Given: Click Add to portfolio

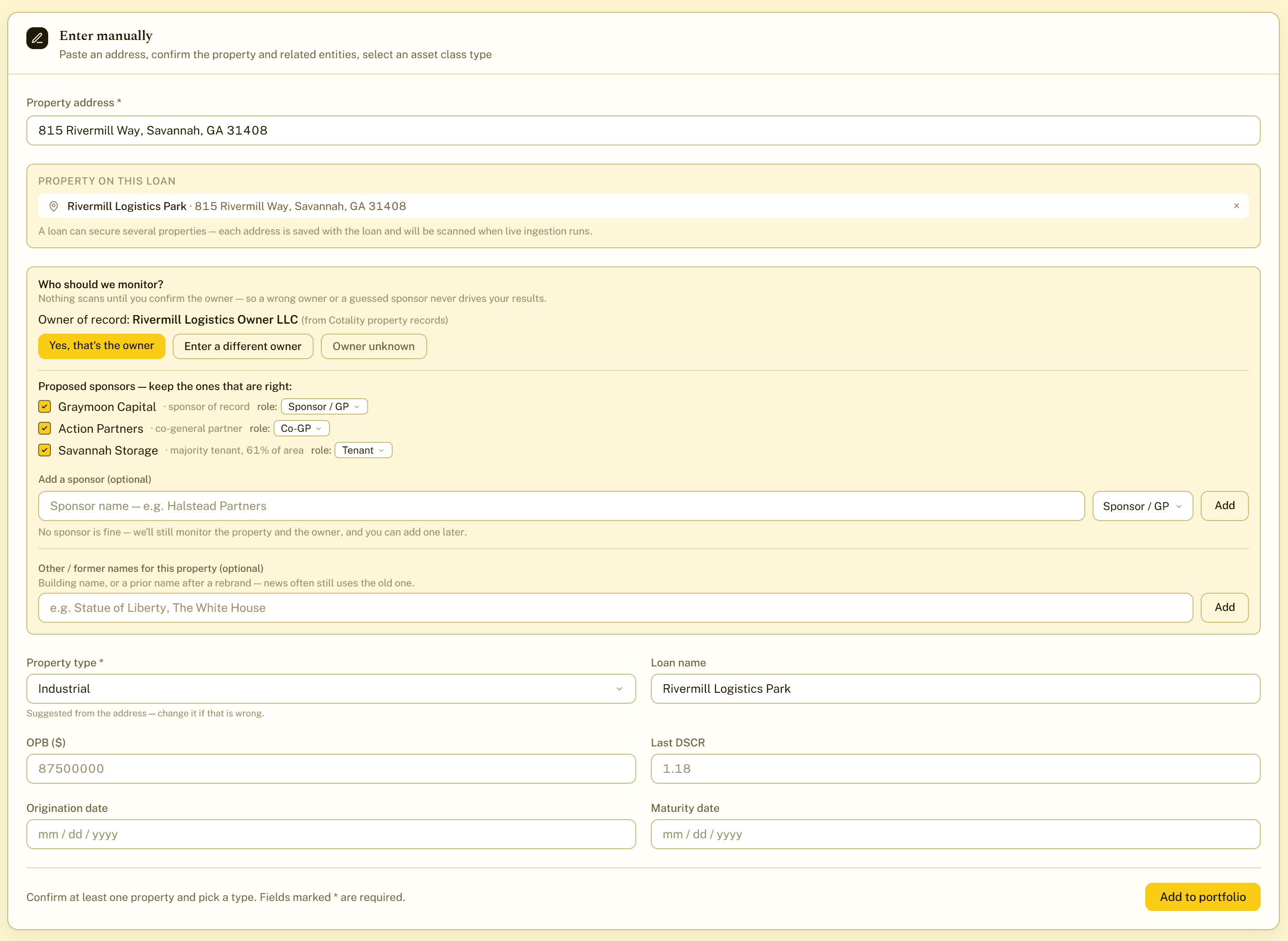Looking at the screenshot, I should [1203, 897].
